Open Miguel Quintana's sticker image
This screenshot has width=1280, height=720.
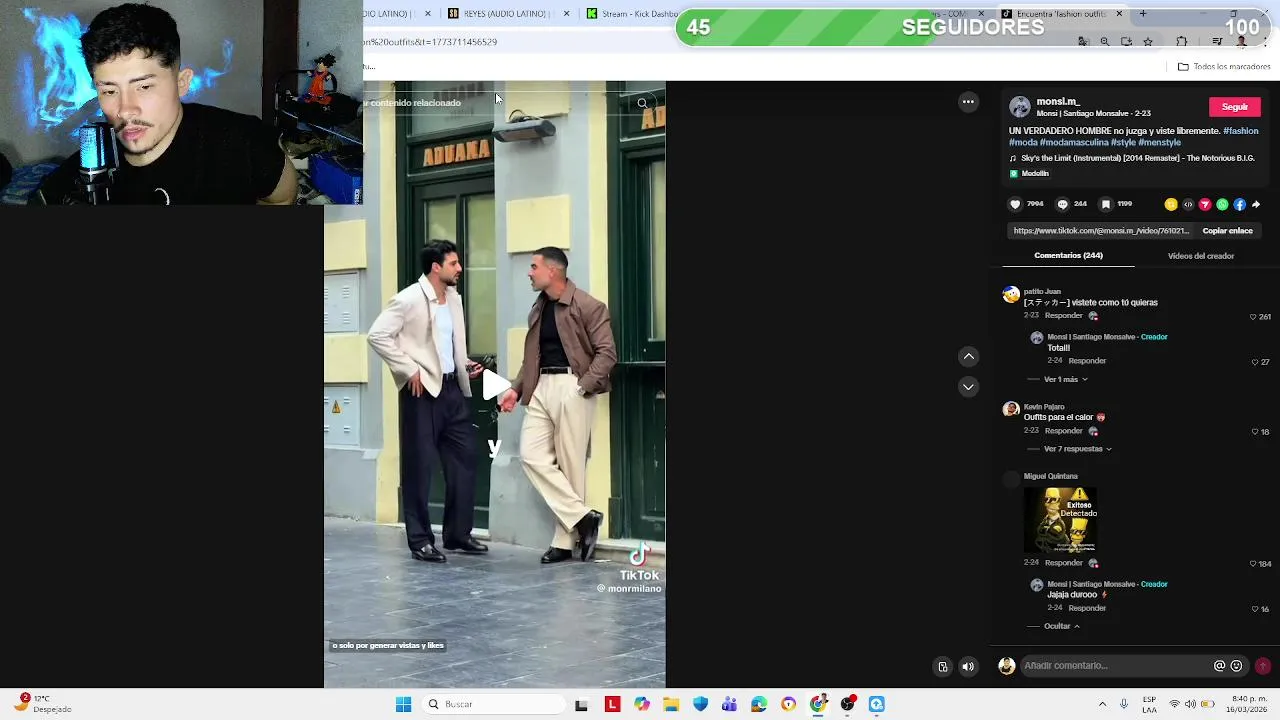[1060, 520]
